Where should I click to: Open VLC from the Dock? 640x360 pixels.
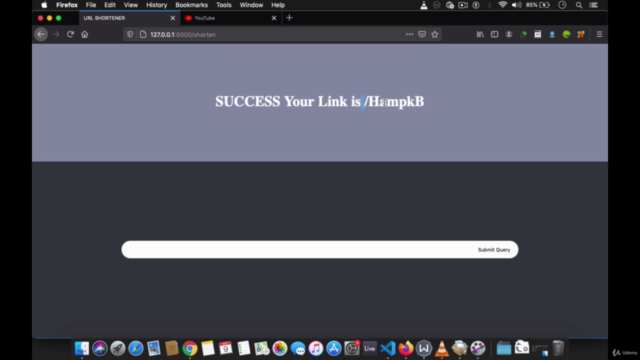coord(442,348)
